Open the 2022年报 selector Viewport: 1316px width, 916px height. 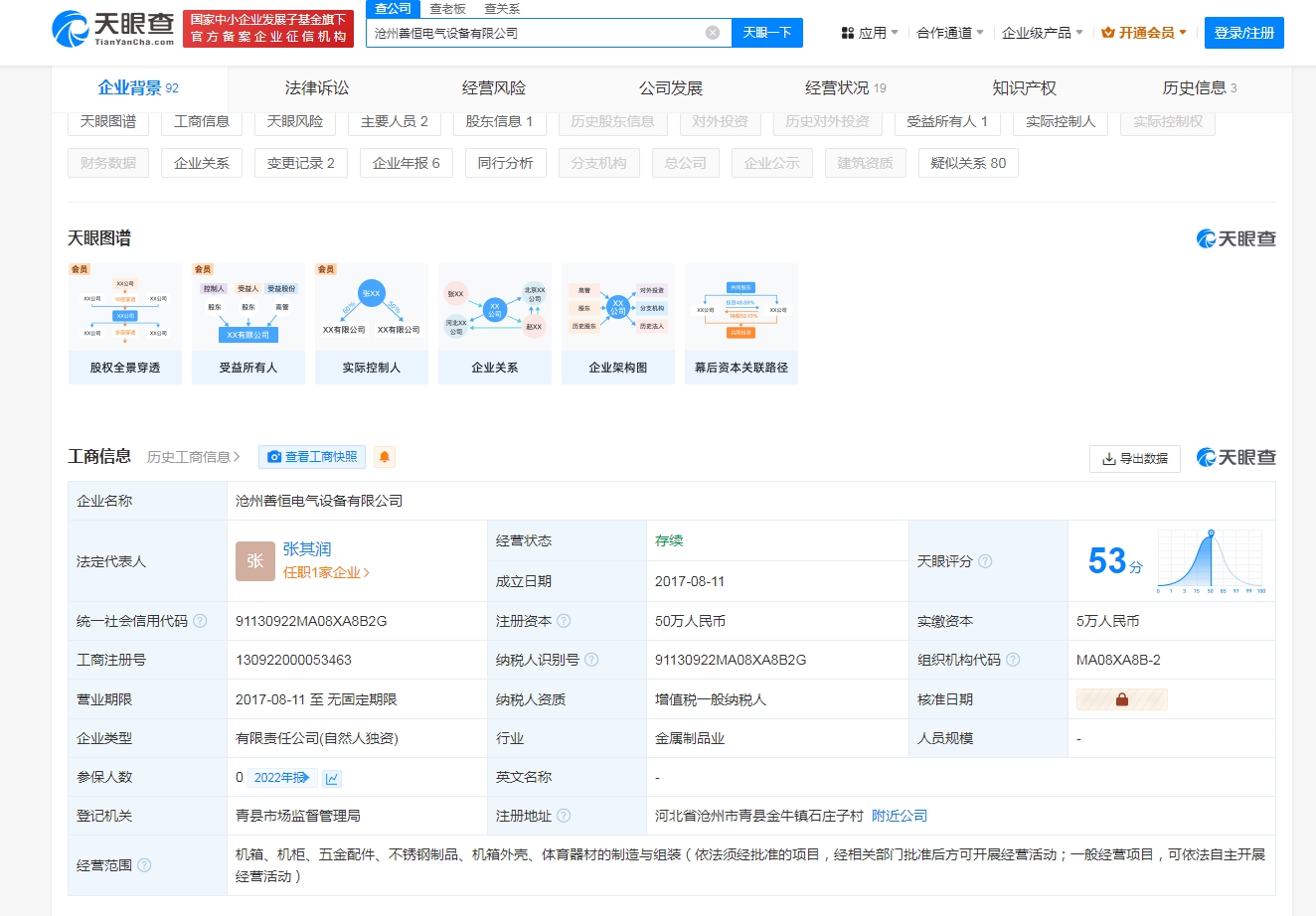pyautogui.click(x=282, y=778)
